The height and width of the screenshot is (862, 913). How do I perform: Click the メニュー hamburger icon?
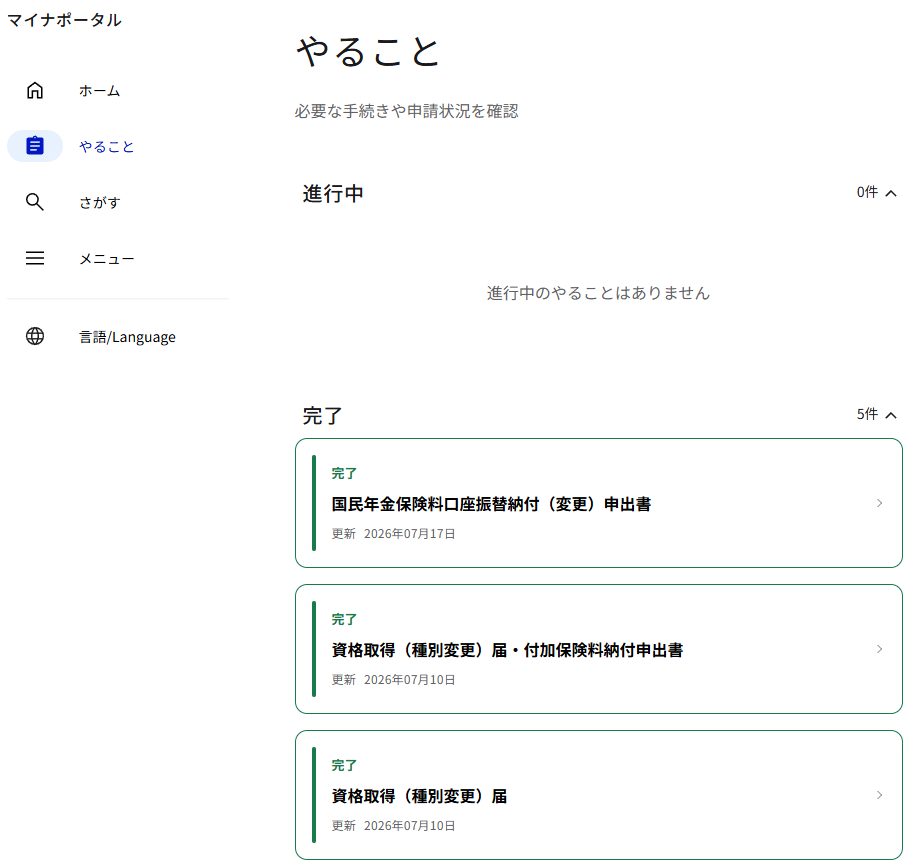[35, 257]
